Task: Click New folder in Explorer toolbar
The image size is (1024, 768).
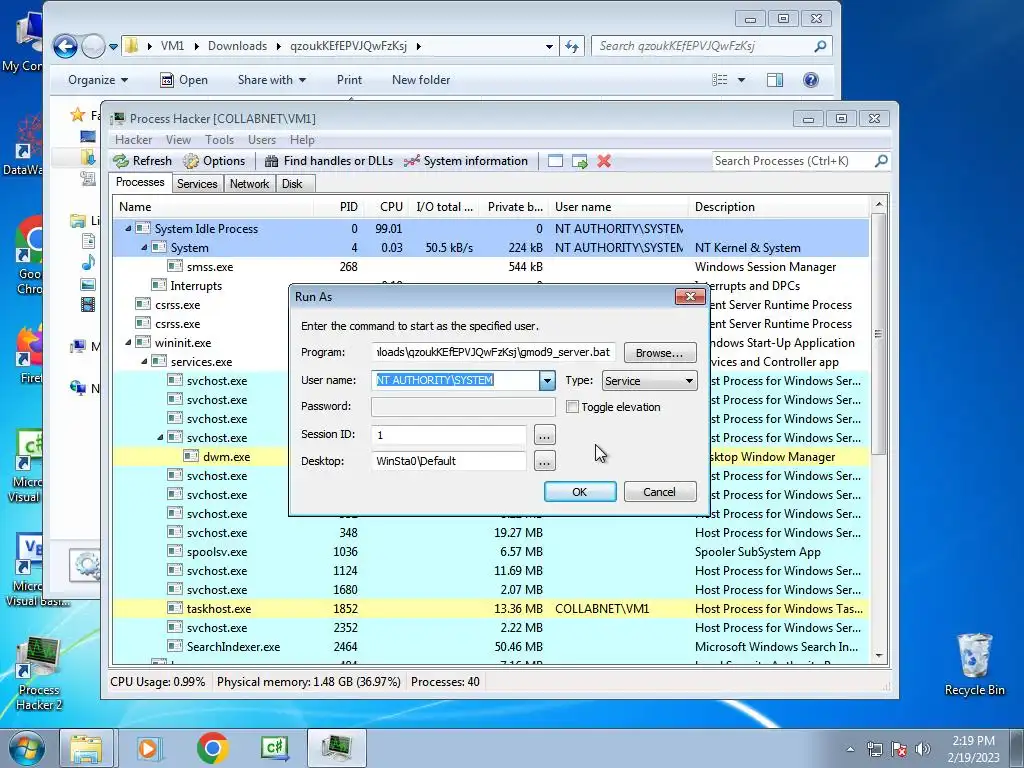Action: (x=421, y=80)
